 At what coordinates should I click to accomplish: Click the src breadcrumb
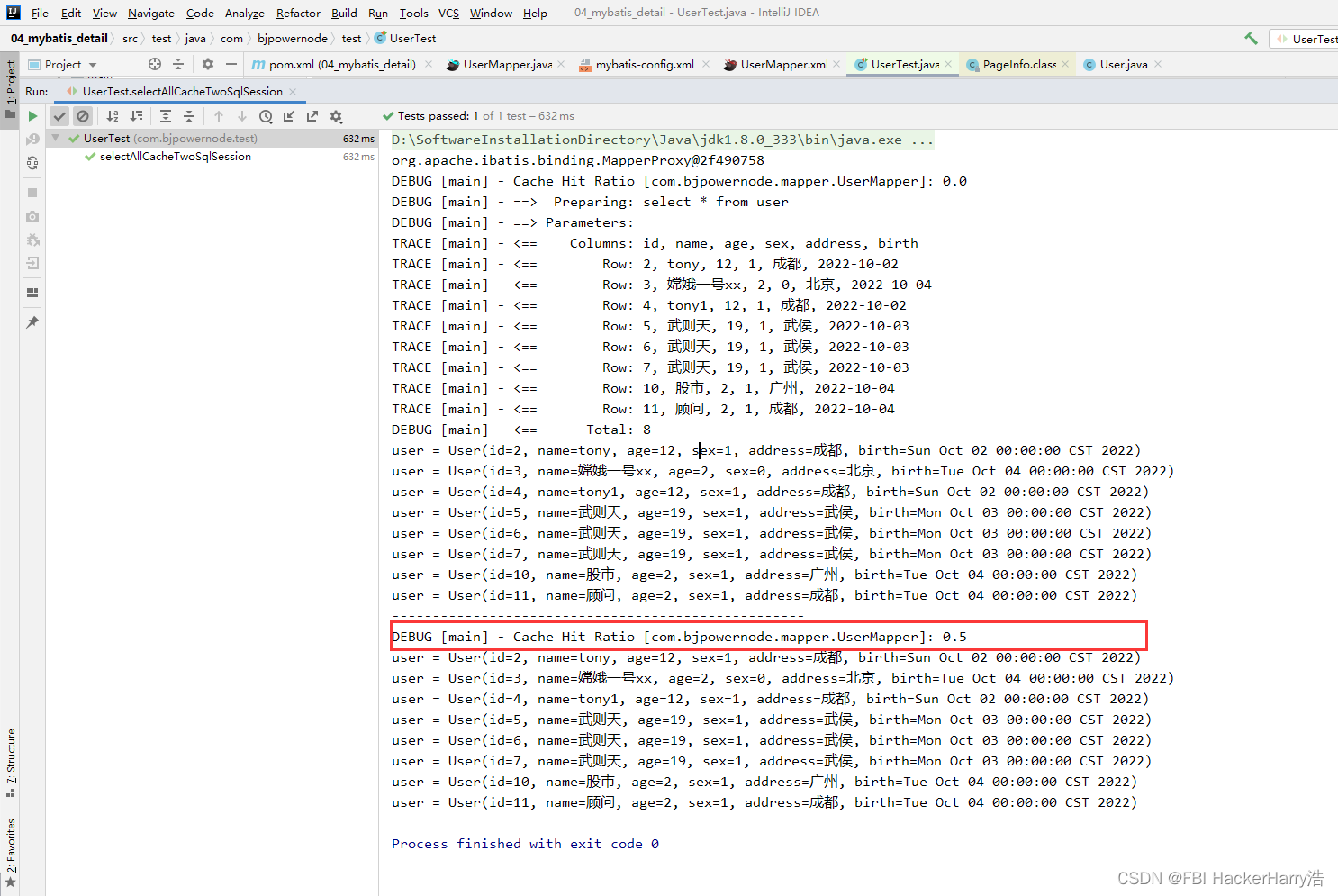pos(130,38)
